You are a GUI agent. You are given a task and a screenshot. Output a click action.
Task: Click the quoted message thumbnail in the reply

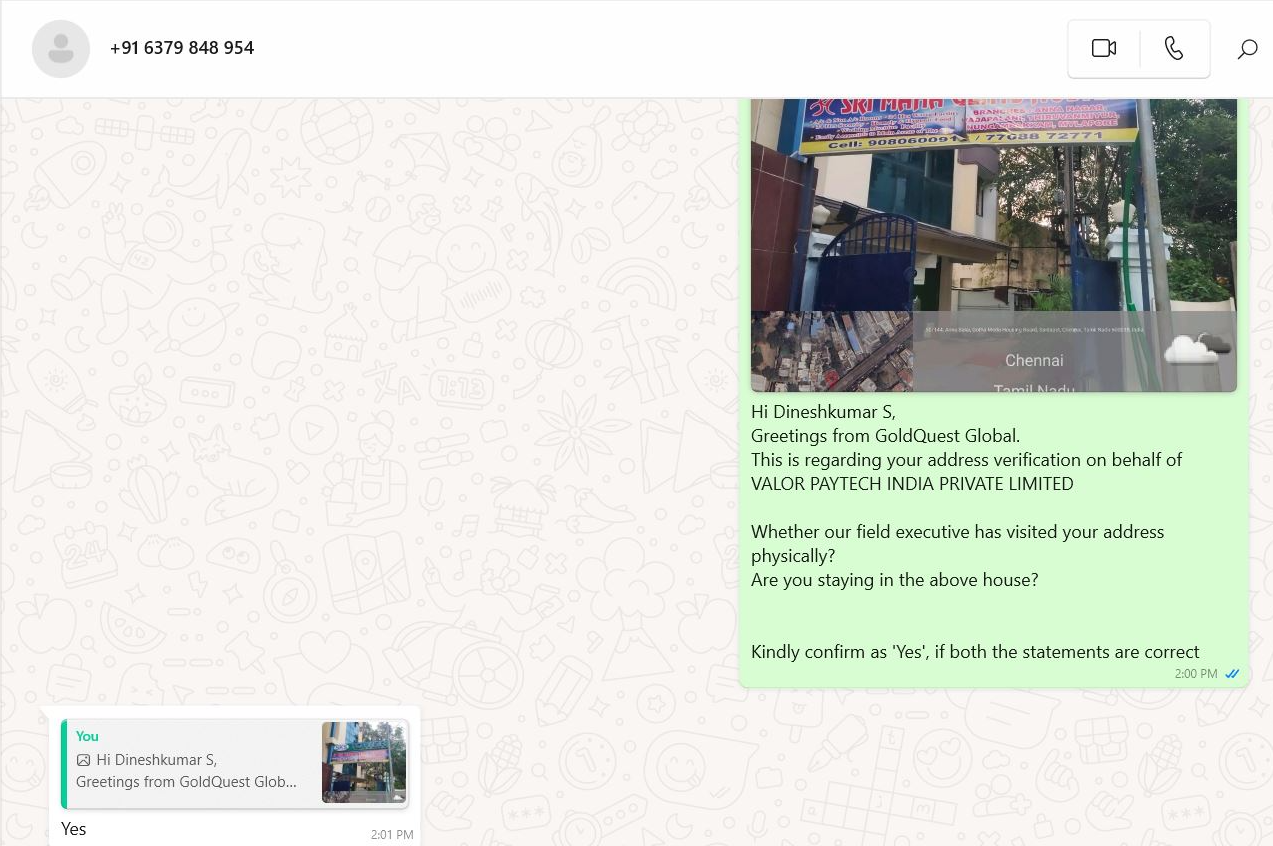click(x=364, y=762)
